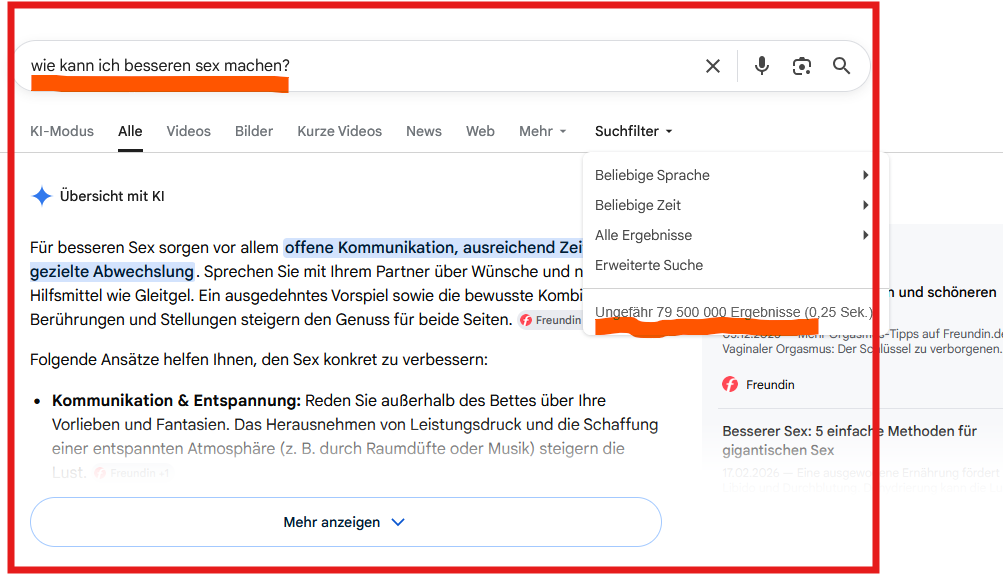The width and height of the screenshot is (1003, 574).
Task: Click the highlighted 'offene Kommunikation' text
Action: (368, 248)
